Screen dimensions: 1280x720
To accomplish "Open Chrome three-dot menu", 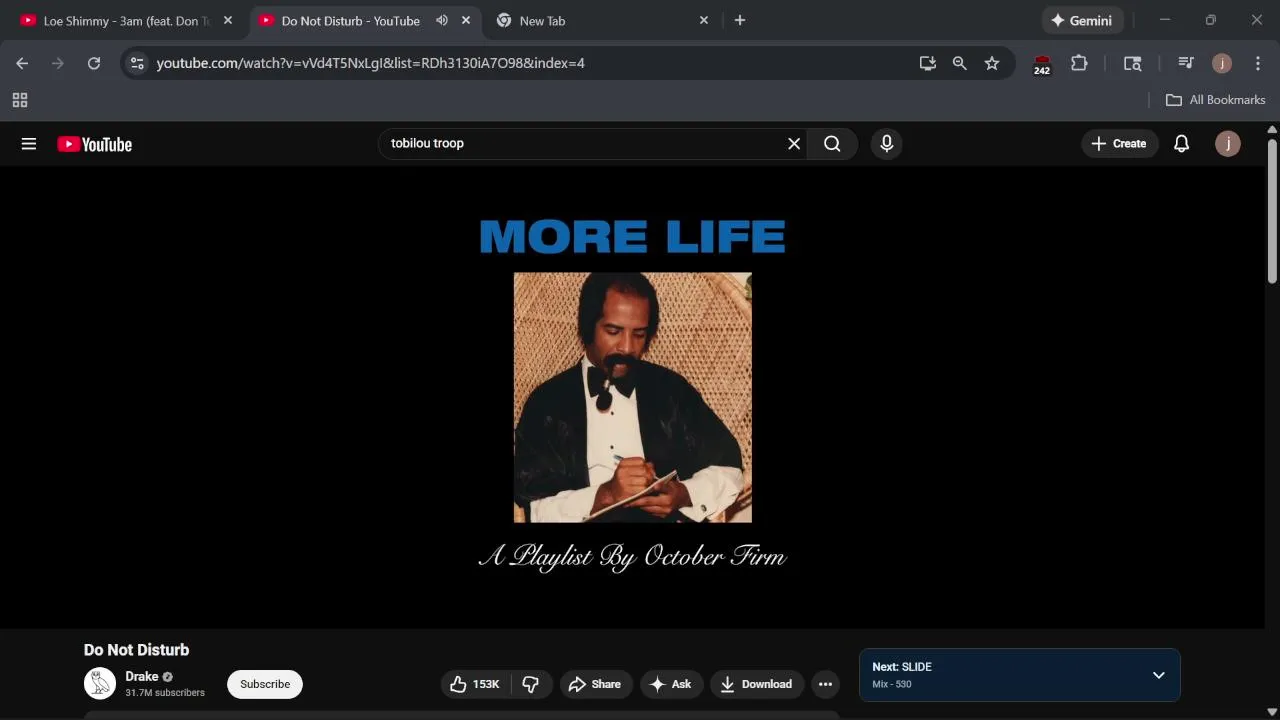I will coord(1258,63).
